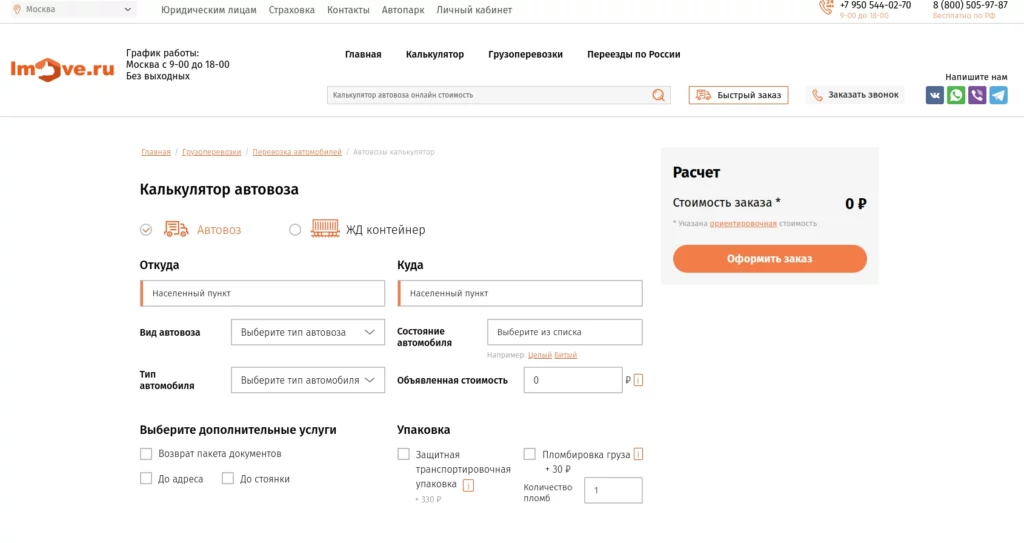Open Личный кабинет in top menu
The image size is (1024, 543).
click(x=474, y=10)
